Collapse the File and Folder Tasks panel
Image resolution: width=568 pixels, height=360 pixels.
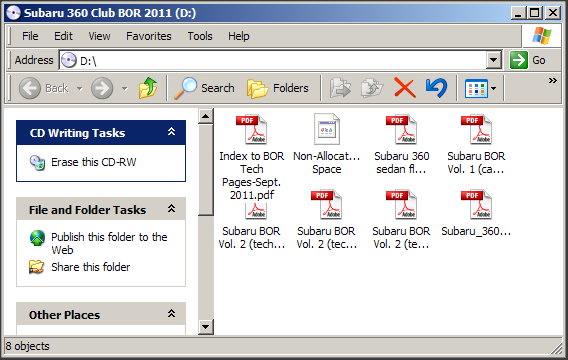tap(171, 209)
